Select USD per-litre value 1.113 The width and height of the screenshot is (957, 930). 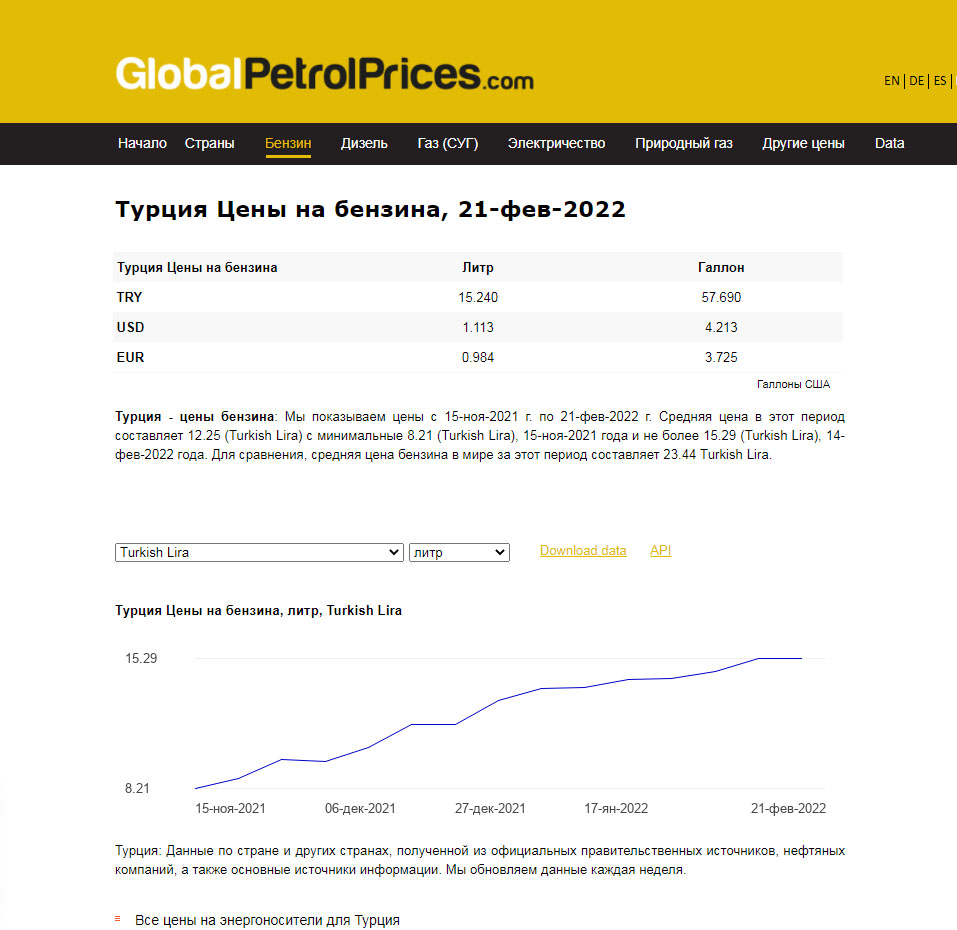(478, 327)
